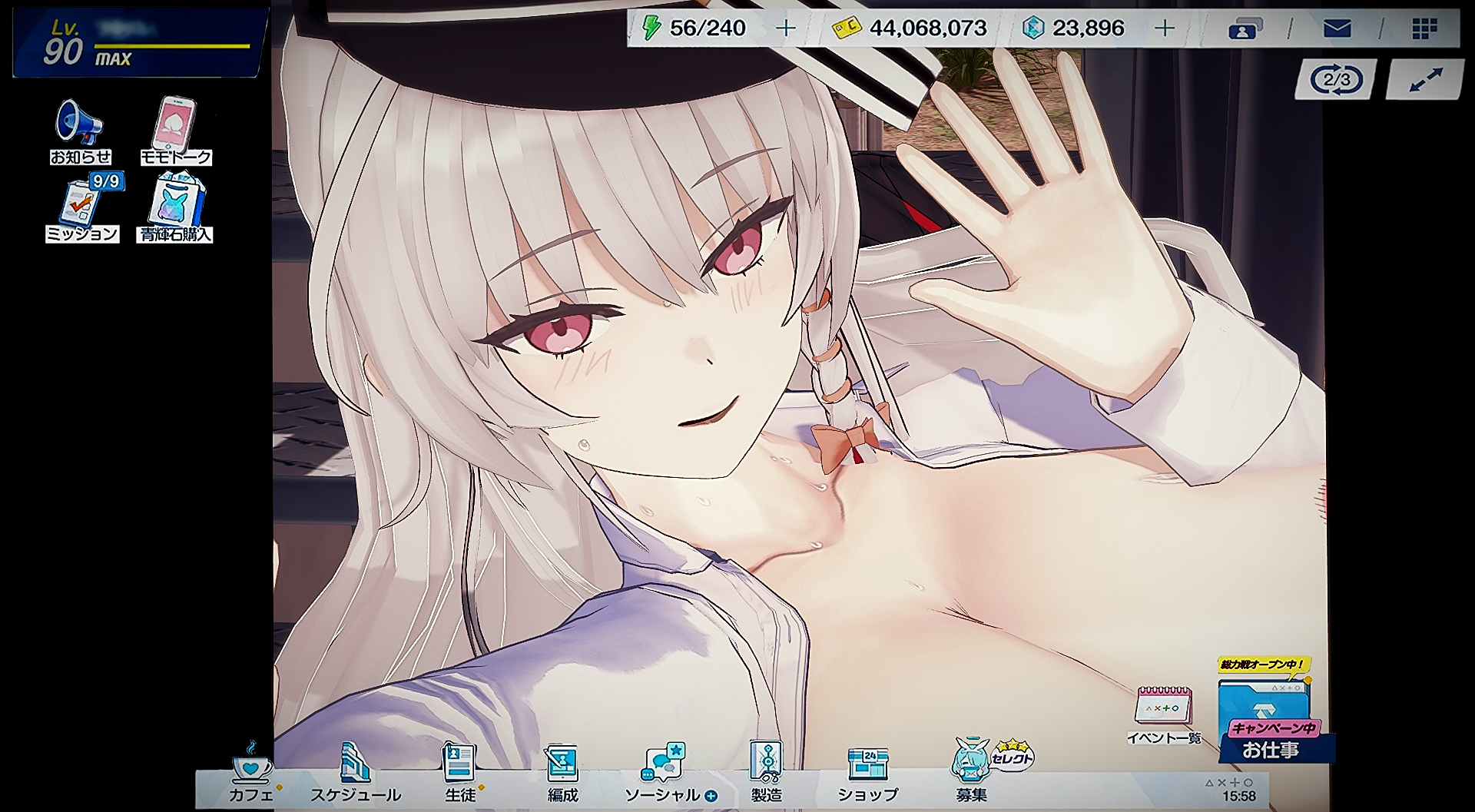
Task: Open the 製造 crafting menu
Action: [767, 773]
